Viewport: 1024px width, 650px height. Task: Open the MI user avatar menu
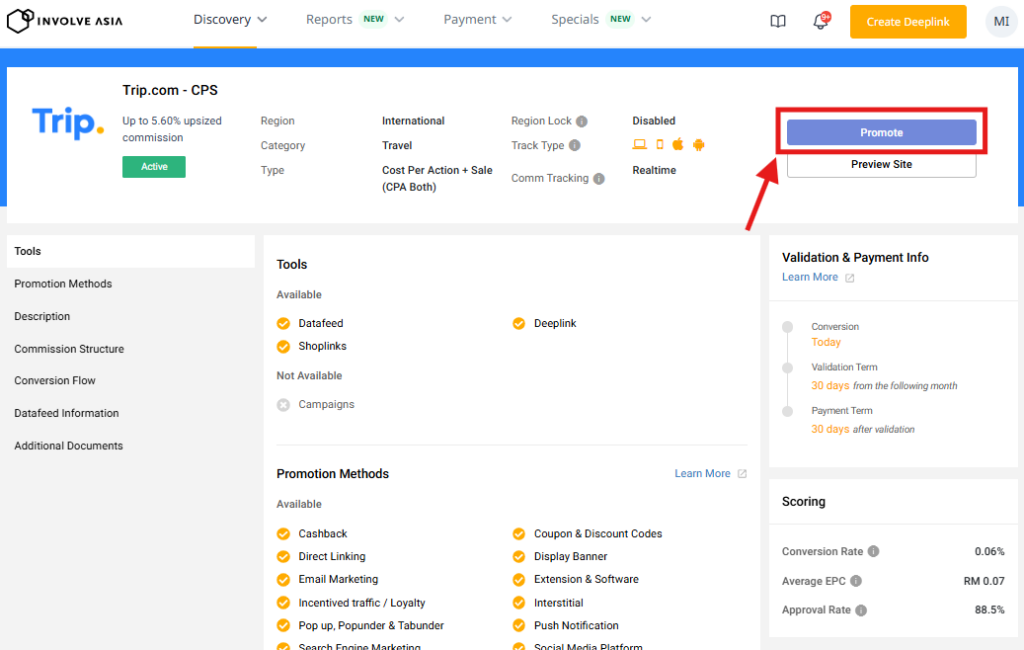(1001, 21)
